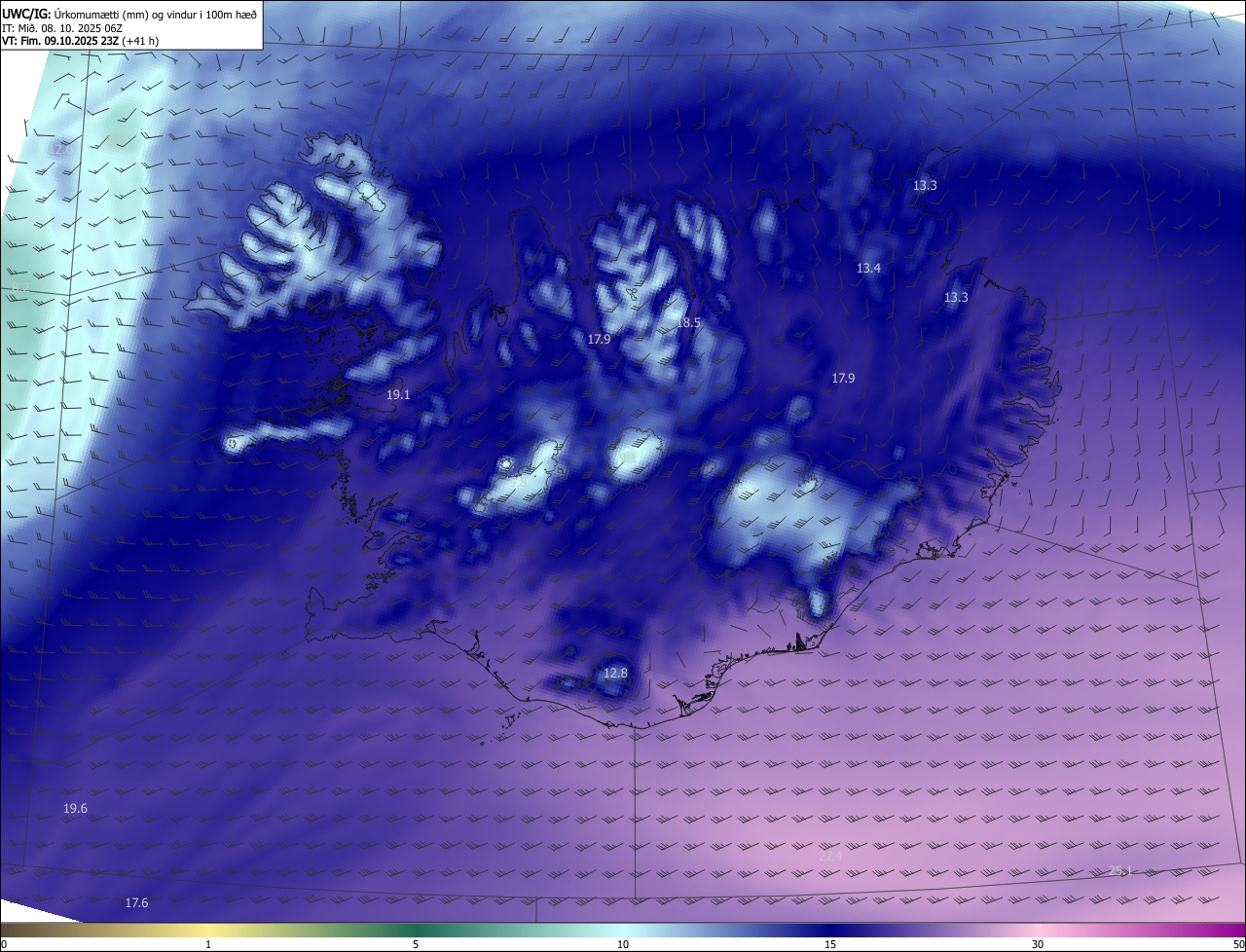Viewport: 1246px width, 952px height.
Task: Click the map value 25.1
Action: [x=1120, y=870]
